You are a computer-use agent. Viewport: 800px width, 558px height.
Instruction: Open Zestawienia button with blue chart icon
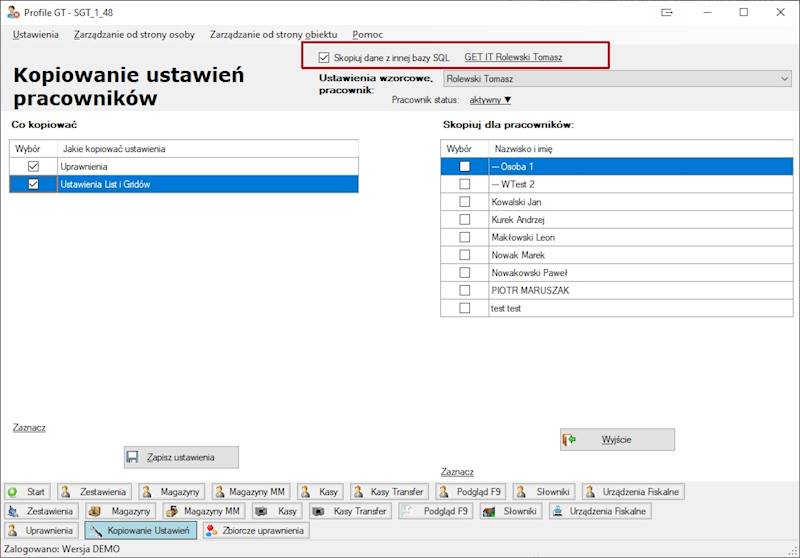(41, 511)
